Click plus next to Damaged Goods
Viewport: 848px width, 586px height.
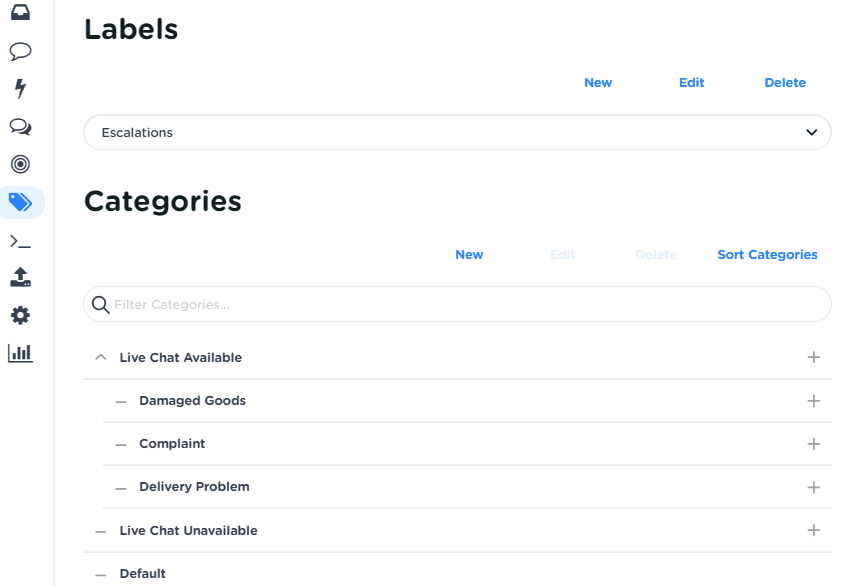coord(813,401)
